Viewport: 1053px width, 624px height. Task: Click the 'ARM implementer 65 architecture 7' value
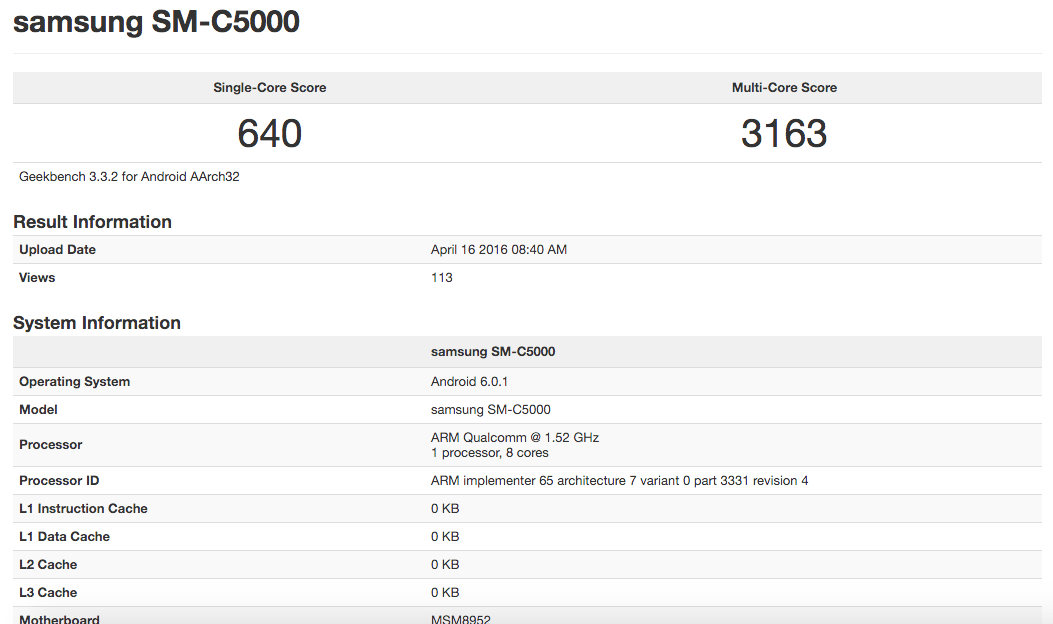point(619,481)
